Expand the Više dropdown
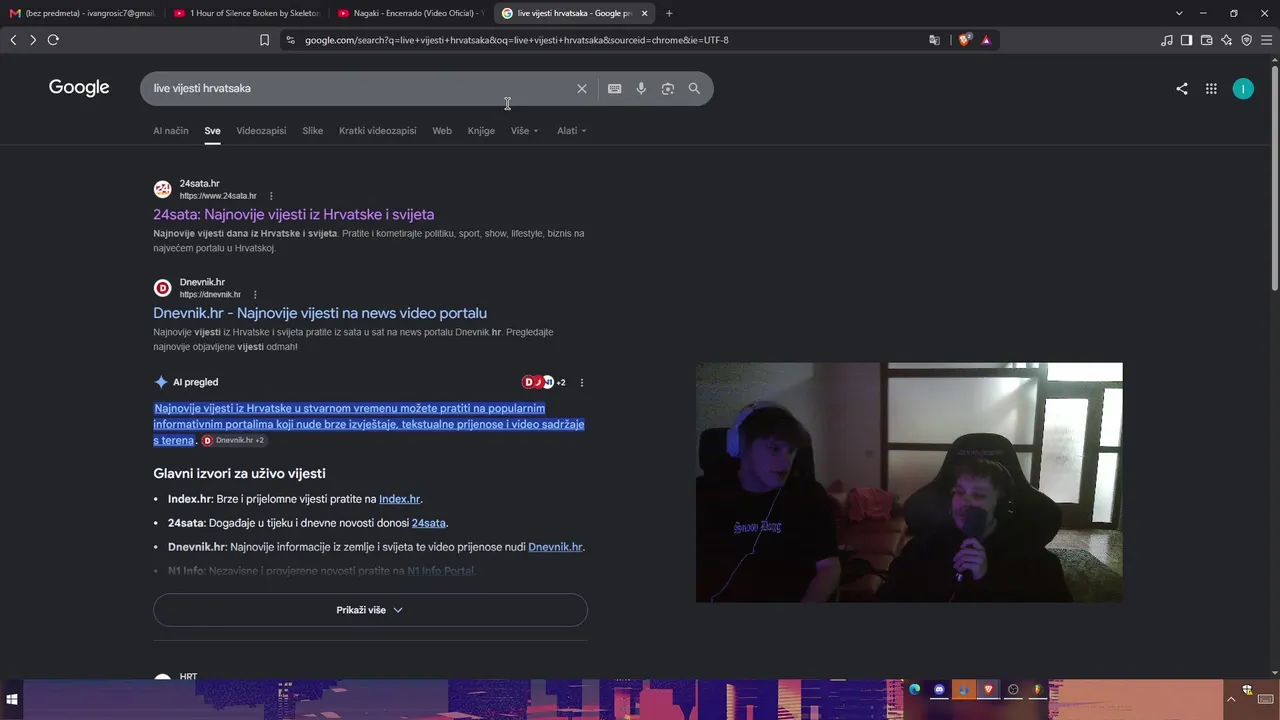The width and height of the screenshot is (1280, 720). 525,131
